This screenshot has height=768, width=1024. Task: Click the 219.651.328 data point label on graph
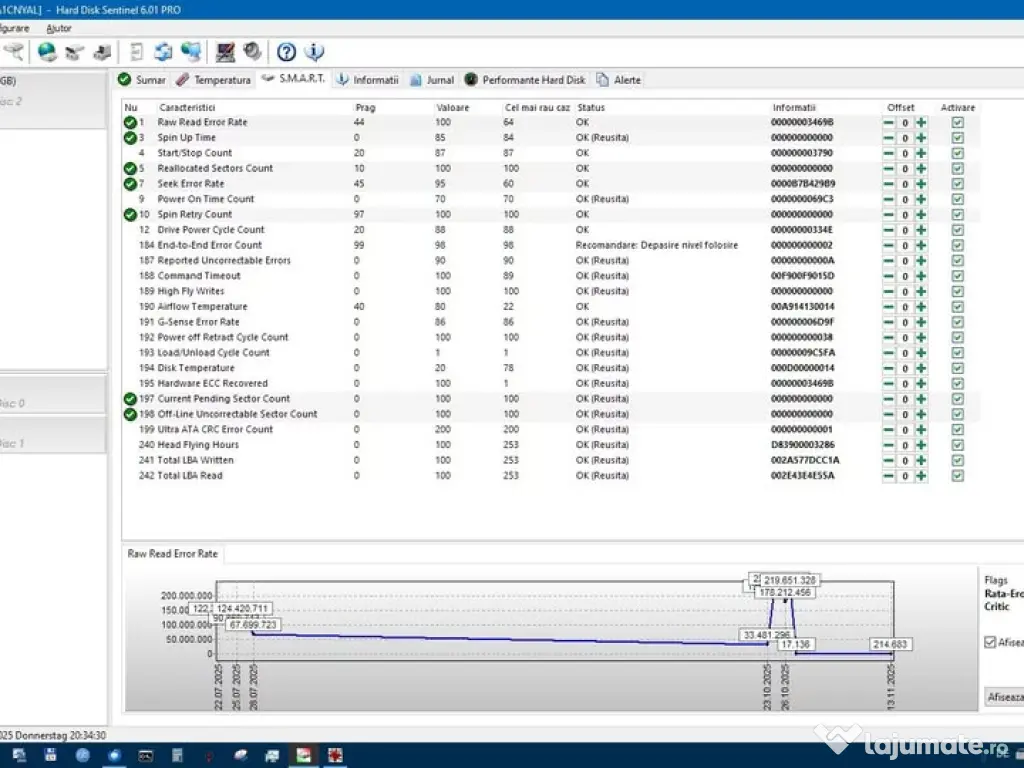coord(790,580)
